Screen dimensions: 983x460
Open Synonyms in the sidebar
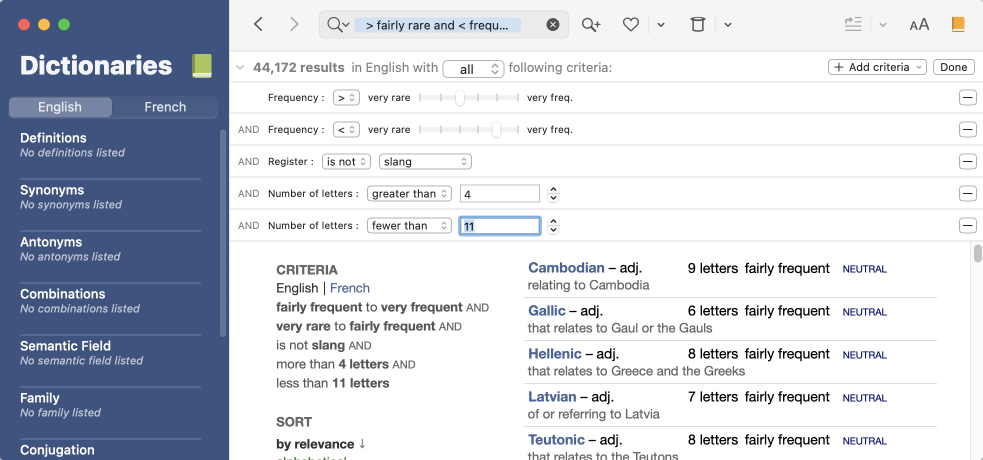52,190
